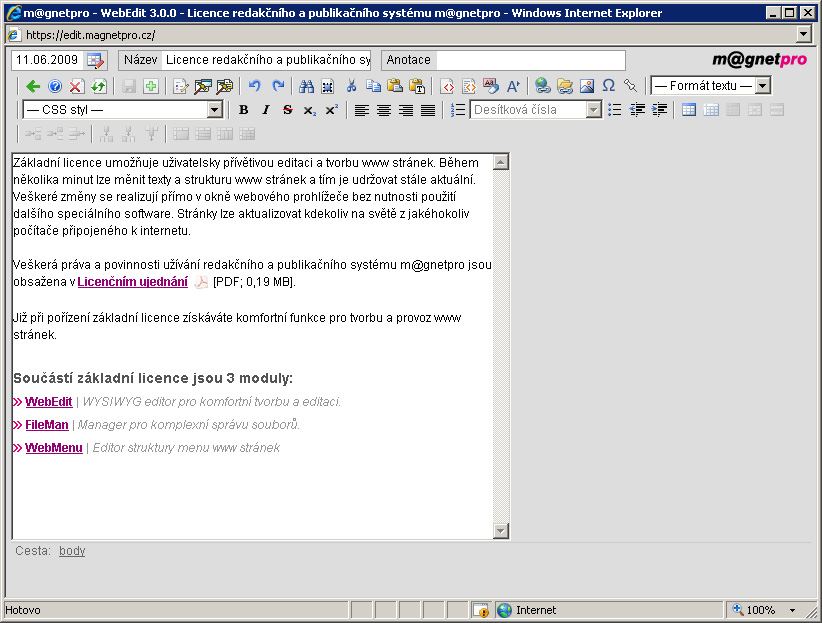Open the CSS styl dropdown
The width and height of the screenshot is (822, 623).
pyautogui.click(x=214, y=110)
